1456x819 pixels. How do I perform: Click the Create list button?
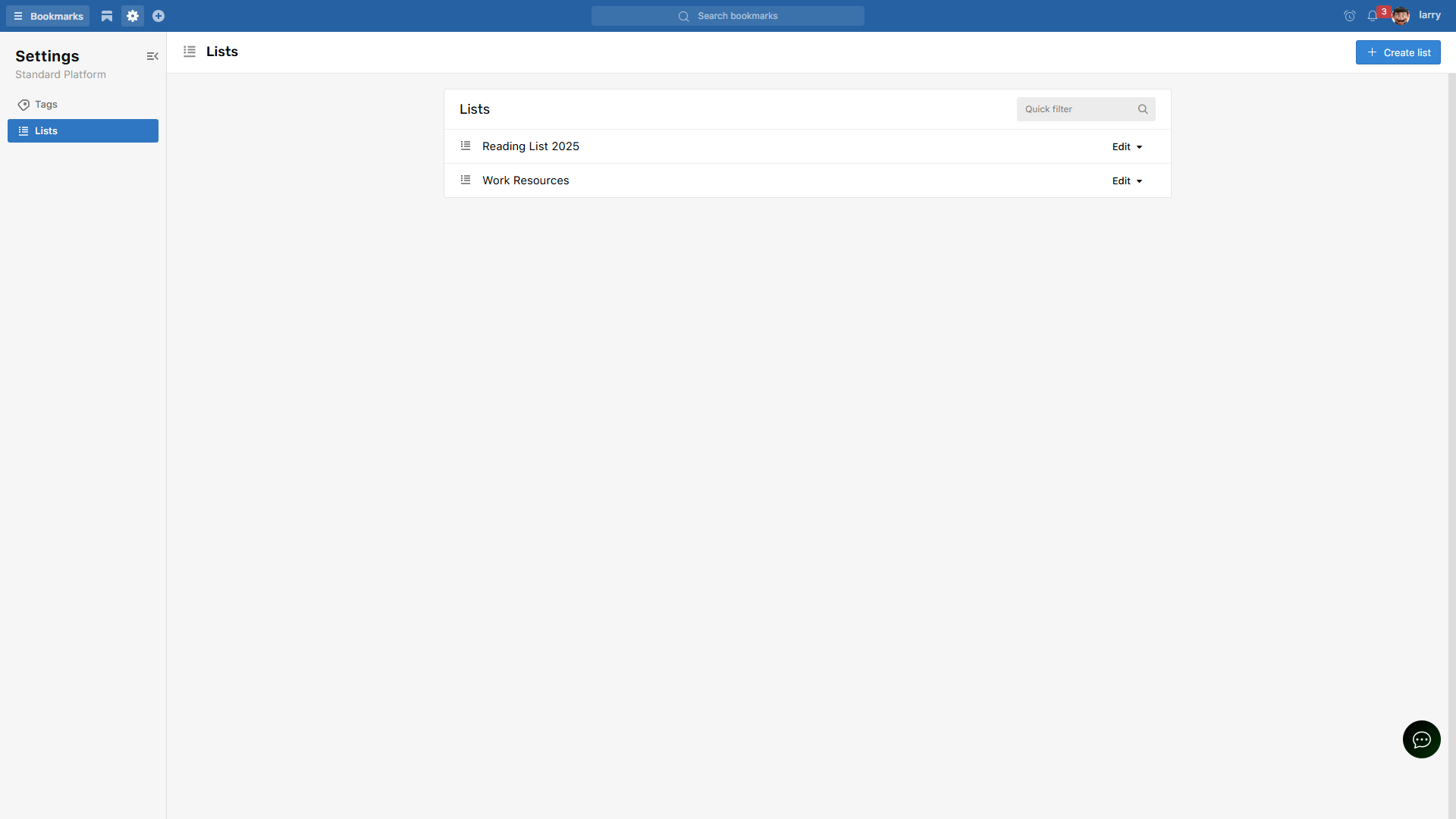(x=1398, y=52)
